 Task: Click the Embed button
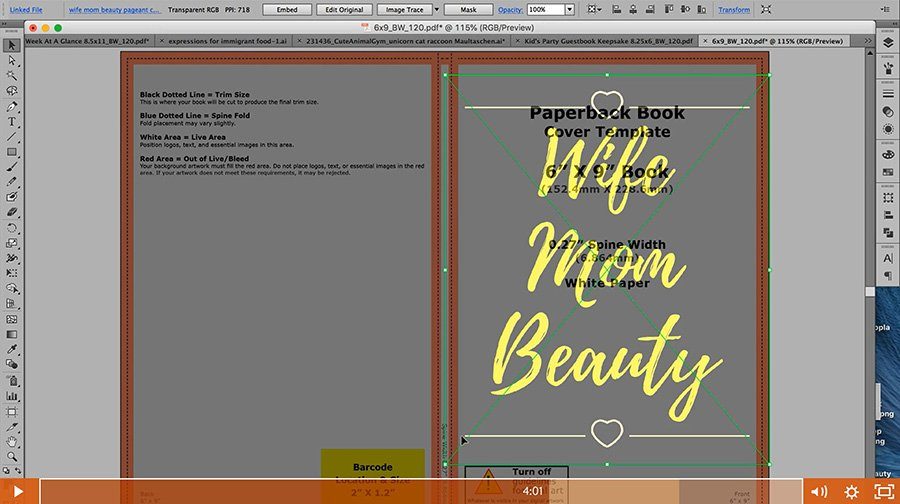(x=287, y=10)
